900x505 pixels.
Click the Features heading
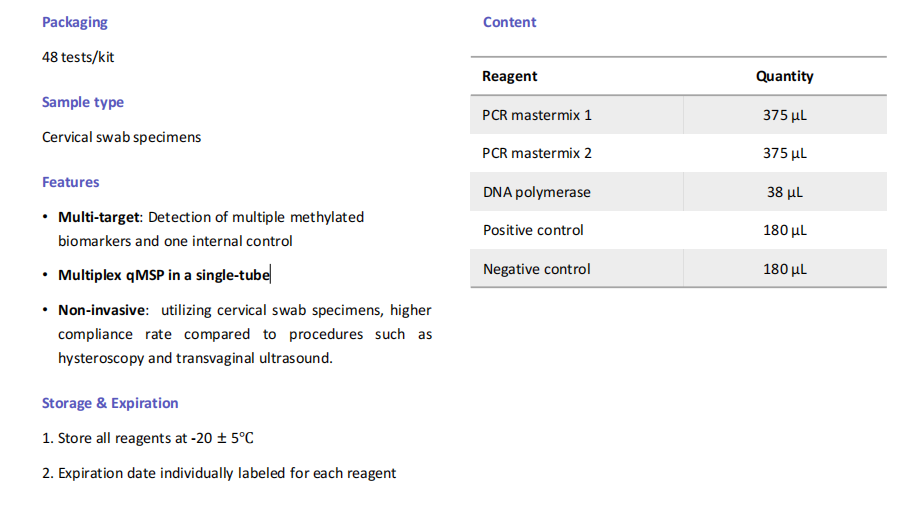tap(70, 182)
